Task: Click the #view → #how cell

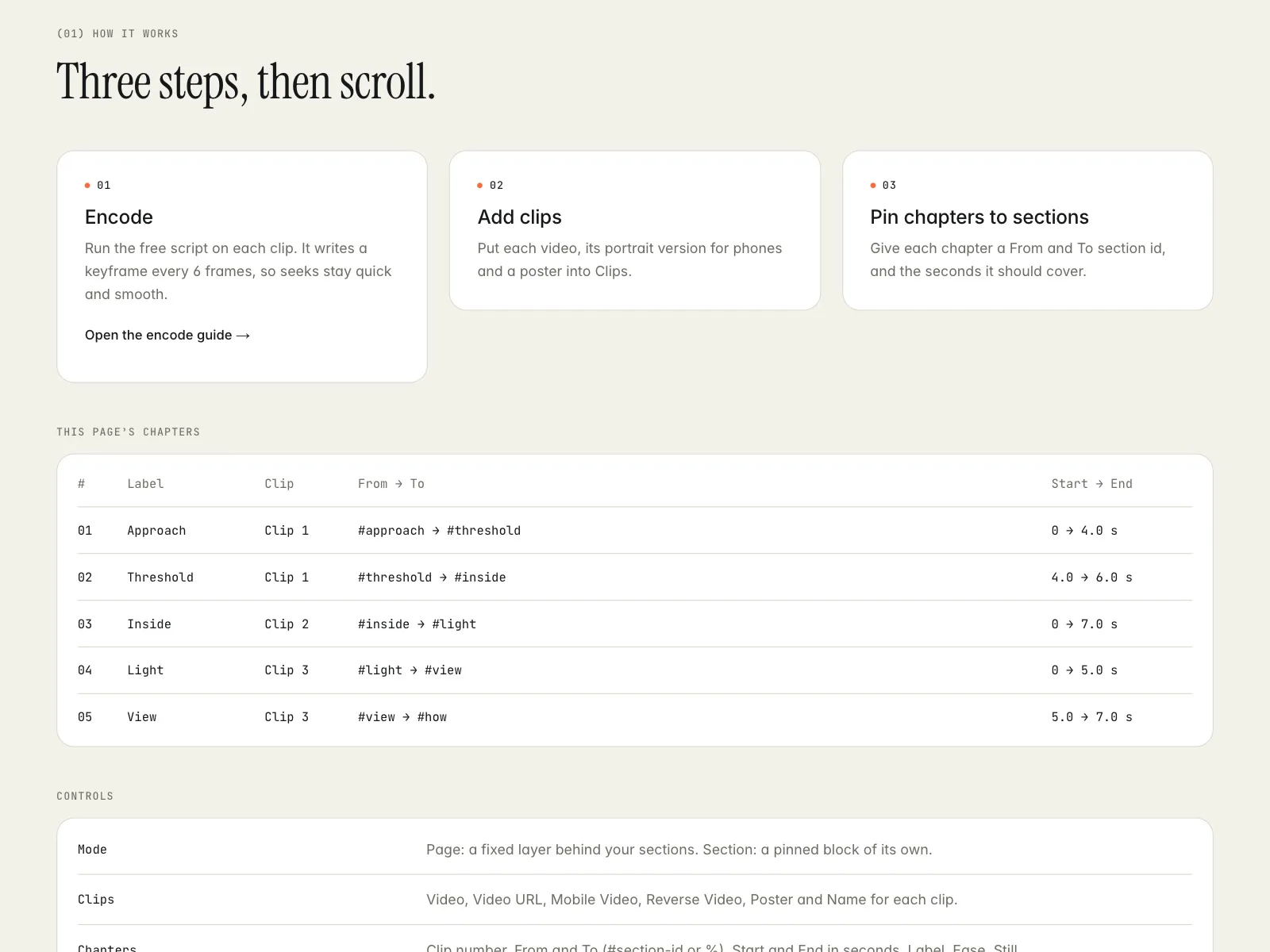Action: (x=402, y=717)
